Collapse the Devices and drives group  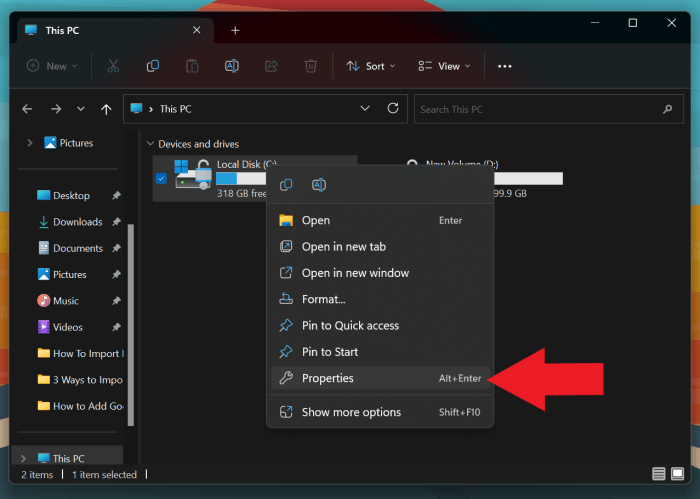(150, 144)
